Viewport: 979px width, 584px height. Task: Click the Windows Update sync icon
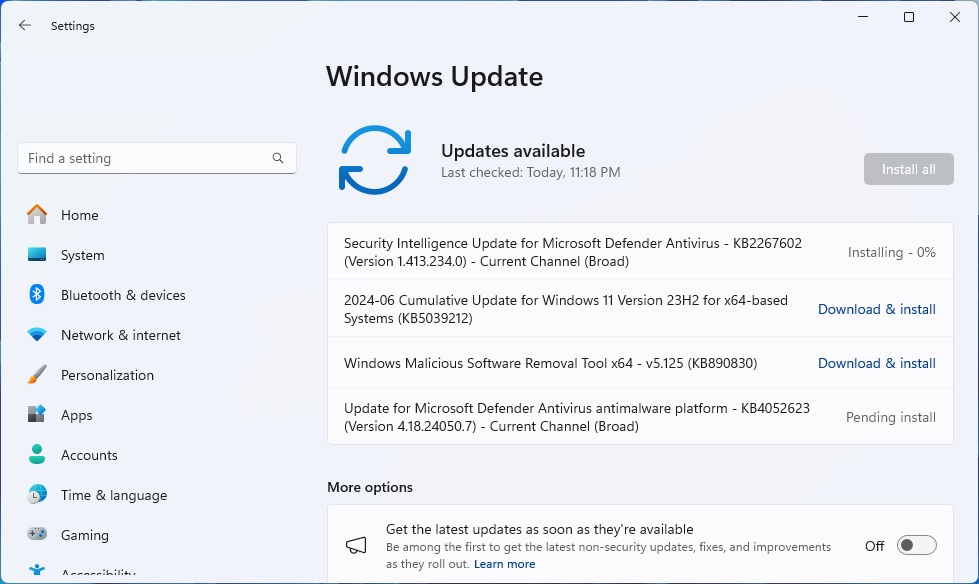375,160
